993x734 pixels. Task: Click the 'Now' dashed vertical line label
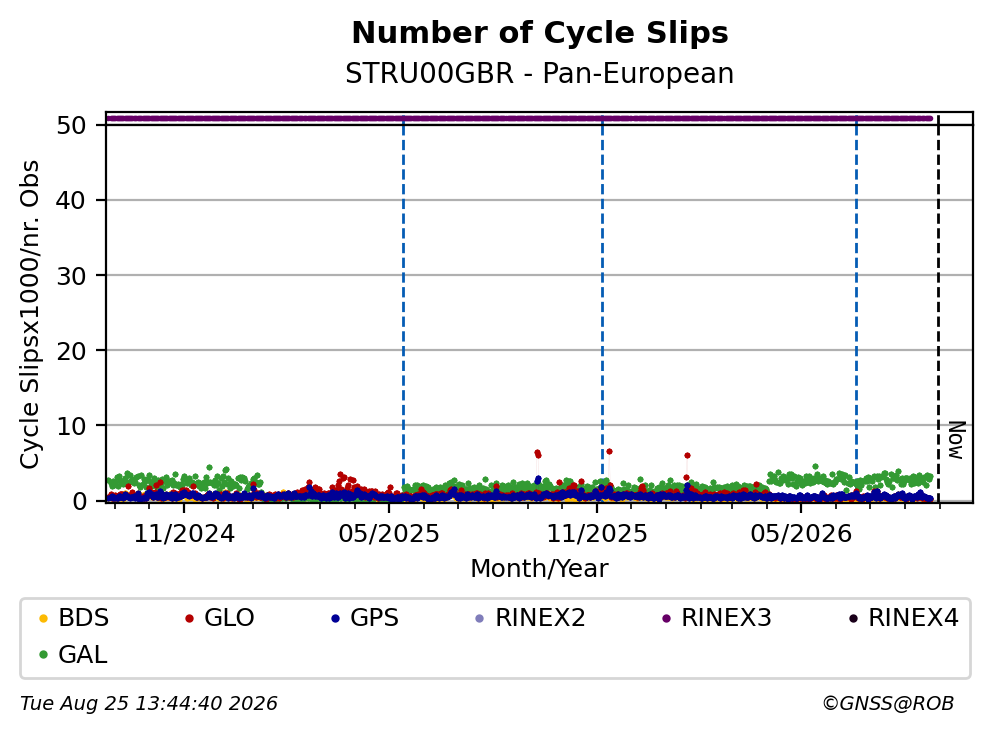point(956,440)
